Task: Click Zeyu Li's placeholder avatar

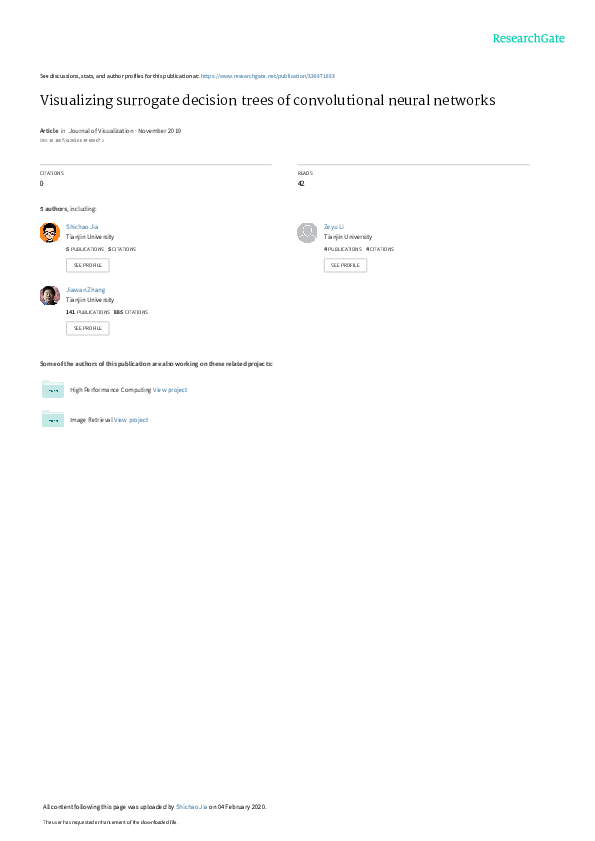Action: point(307,233)
